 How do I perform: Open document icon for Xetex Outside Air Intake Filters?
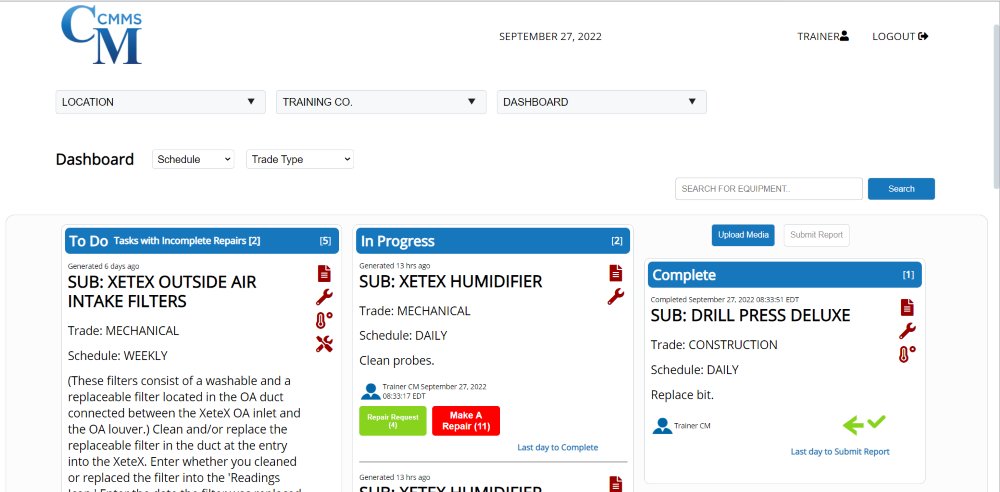tap(325, 273)
